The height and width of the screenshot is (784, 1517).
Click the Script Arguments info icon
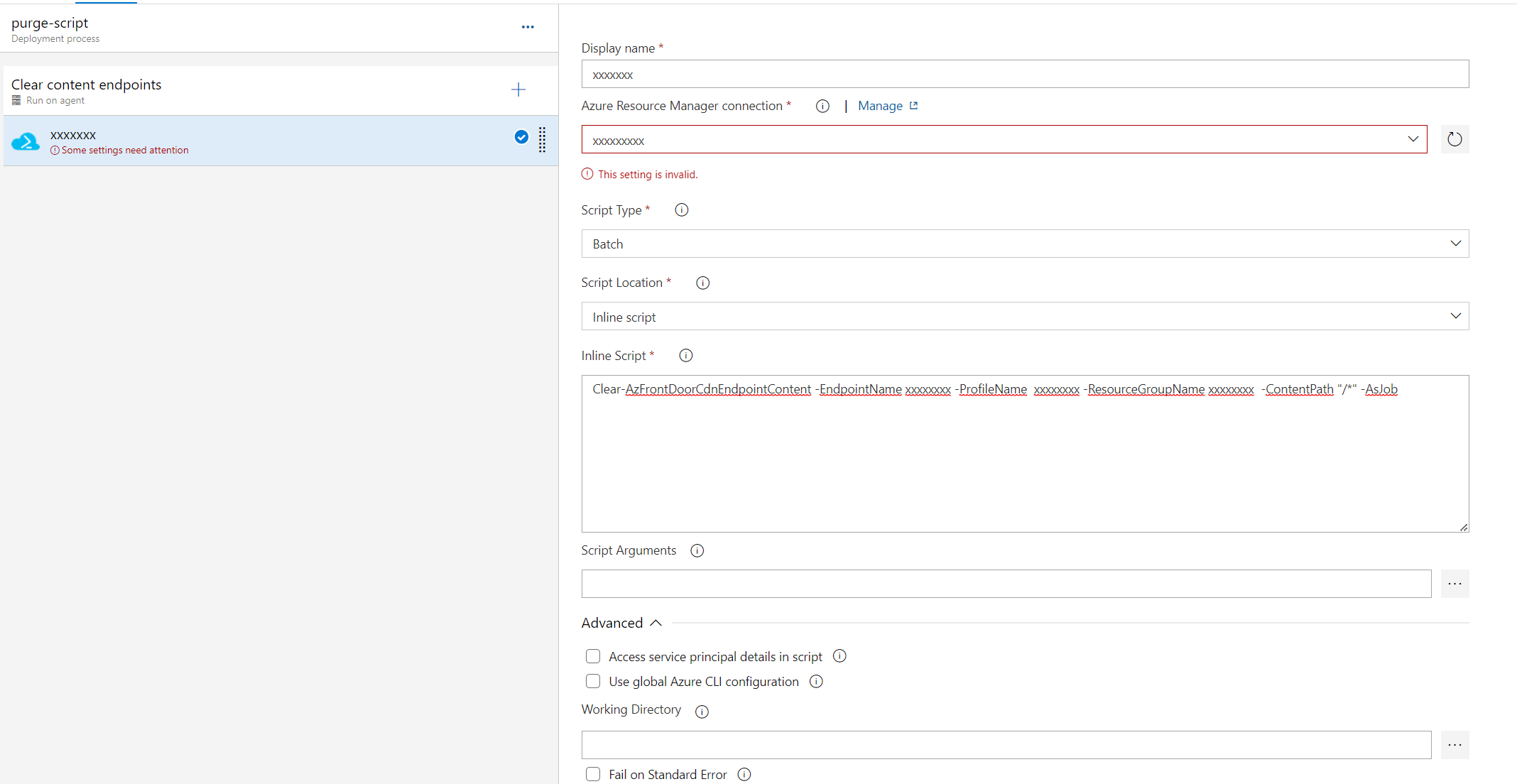697,550
